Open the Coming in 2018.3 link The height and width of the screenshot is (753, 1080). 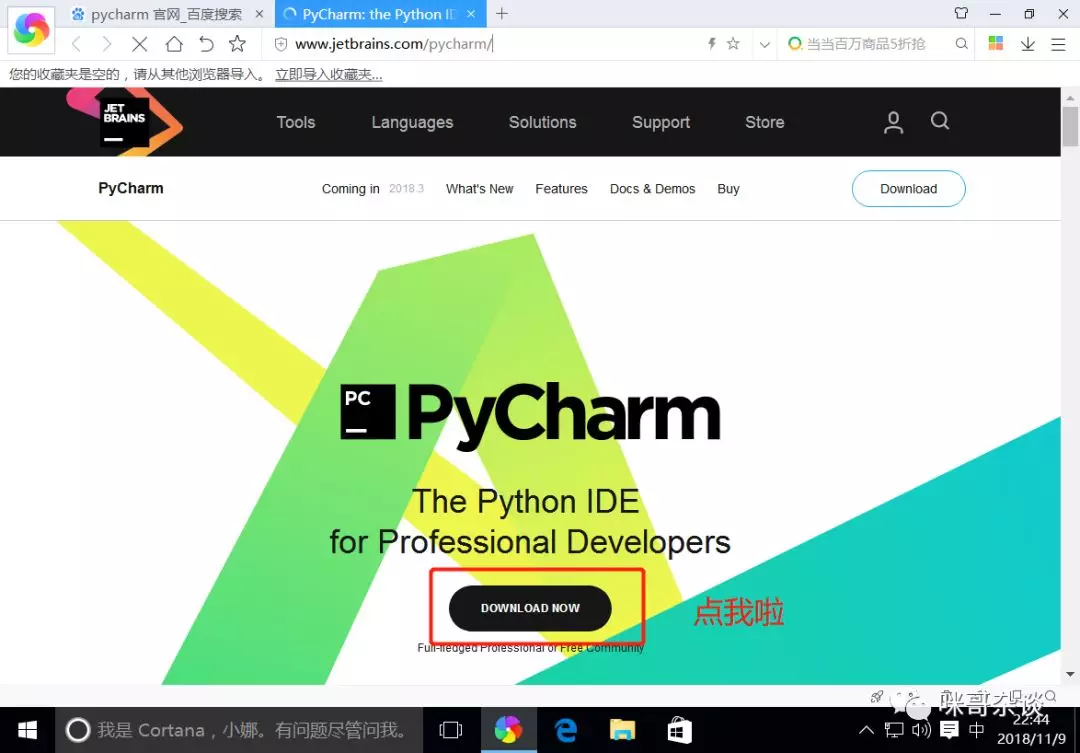[373, 189]
